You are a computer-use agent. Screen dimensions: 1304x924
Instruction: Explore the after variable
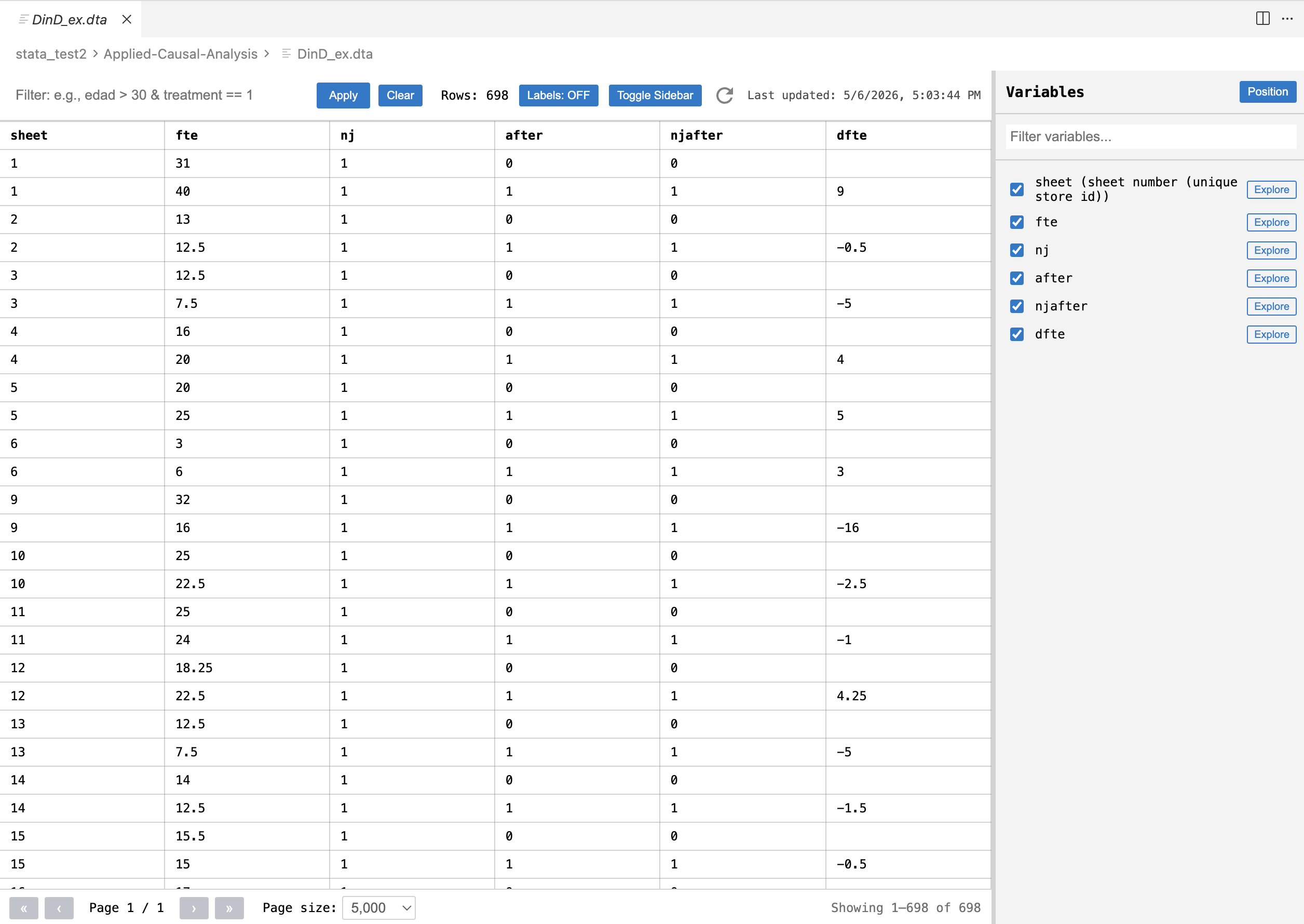tap(1272, 278)
